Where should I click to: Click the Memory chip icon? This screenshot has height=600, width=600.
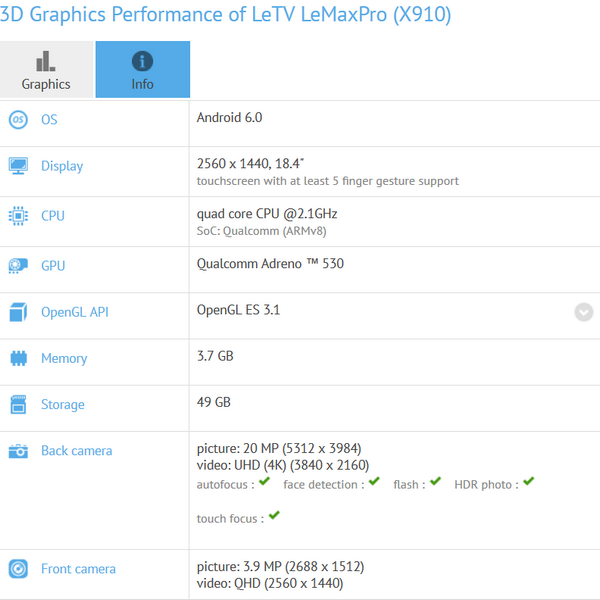(18, 358)
